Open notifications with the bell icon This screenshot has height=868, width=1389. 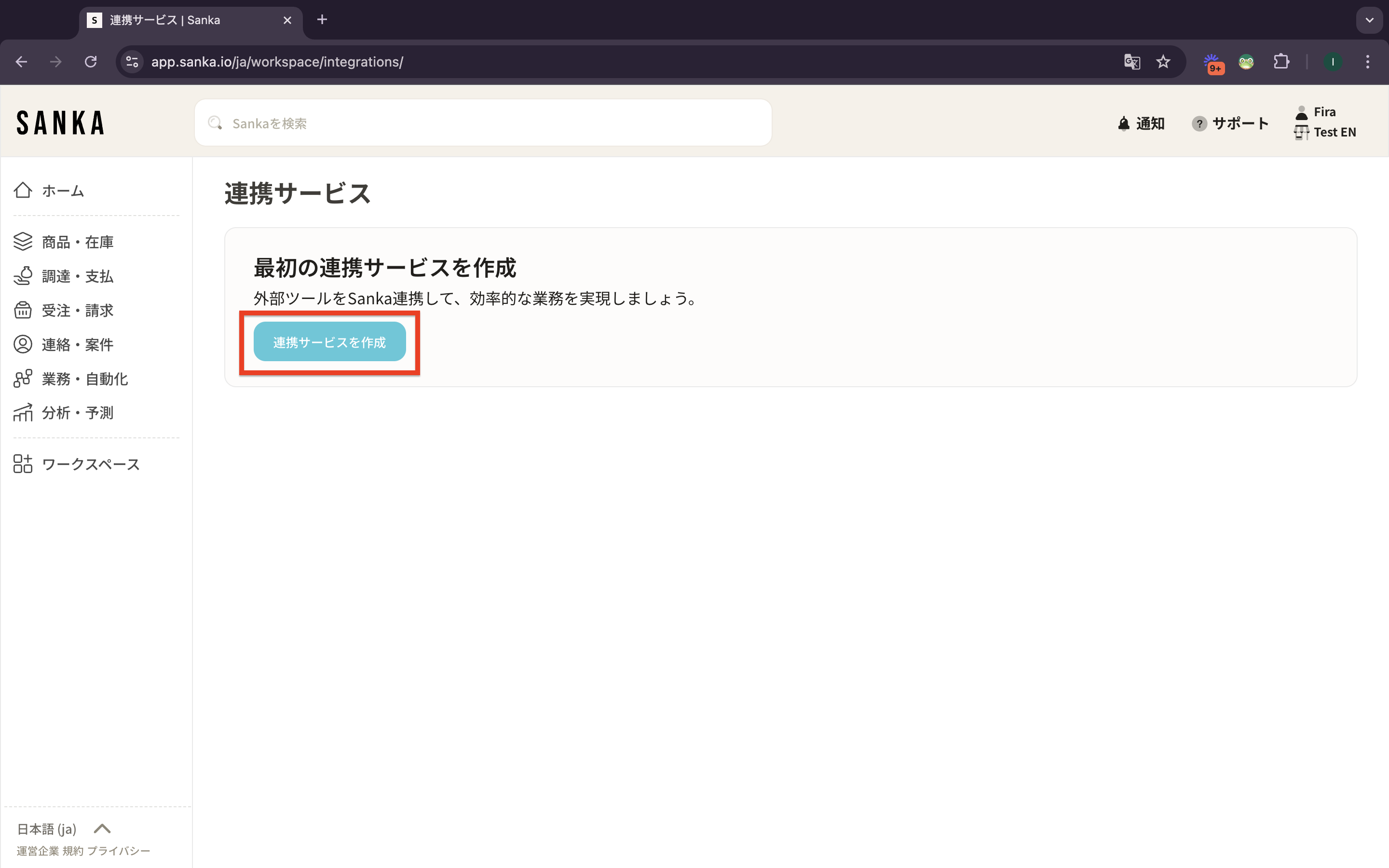pos(1124,123)
